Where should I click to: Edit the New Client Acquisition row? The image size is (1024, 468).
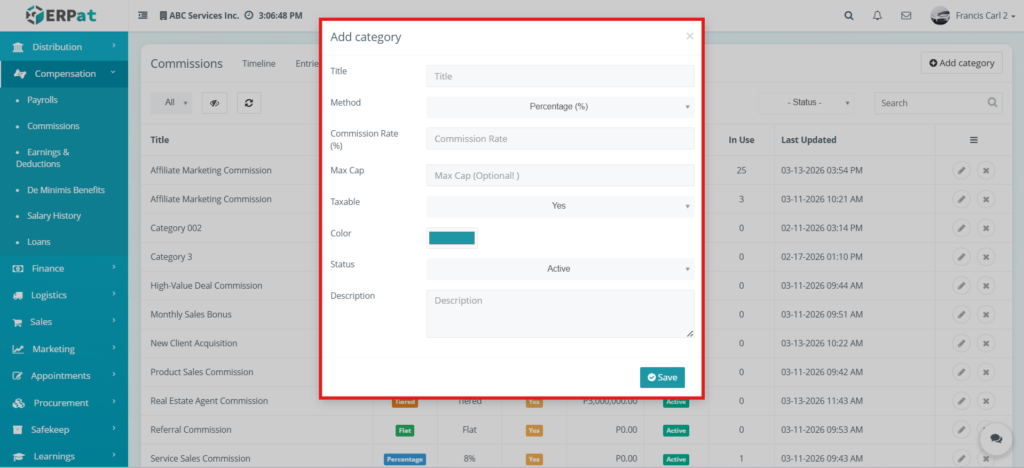[961, 343]
